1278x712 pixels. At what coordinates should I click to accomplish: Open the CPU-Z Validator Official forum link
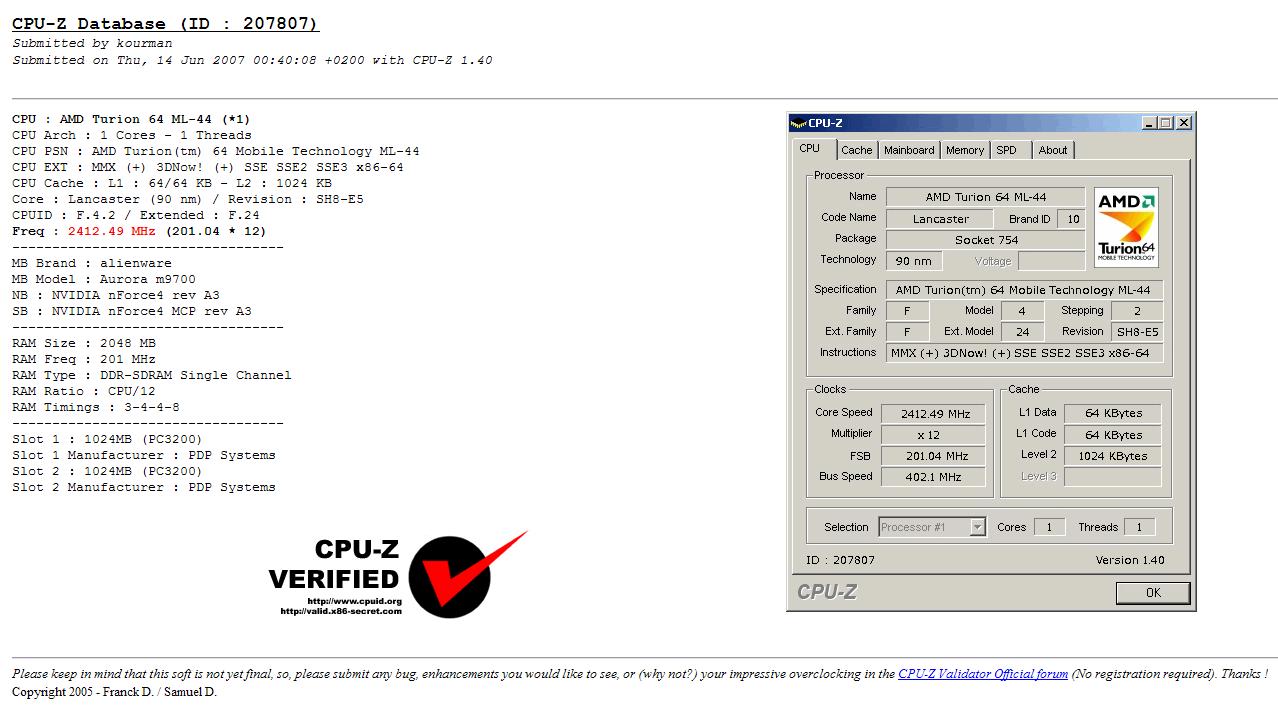983,674
